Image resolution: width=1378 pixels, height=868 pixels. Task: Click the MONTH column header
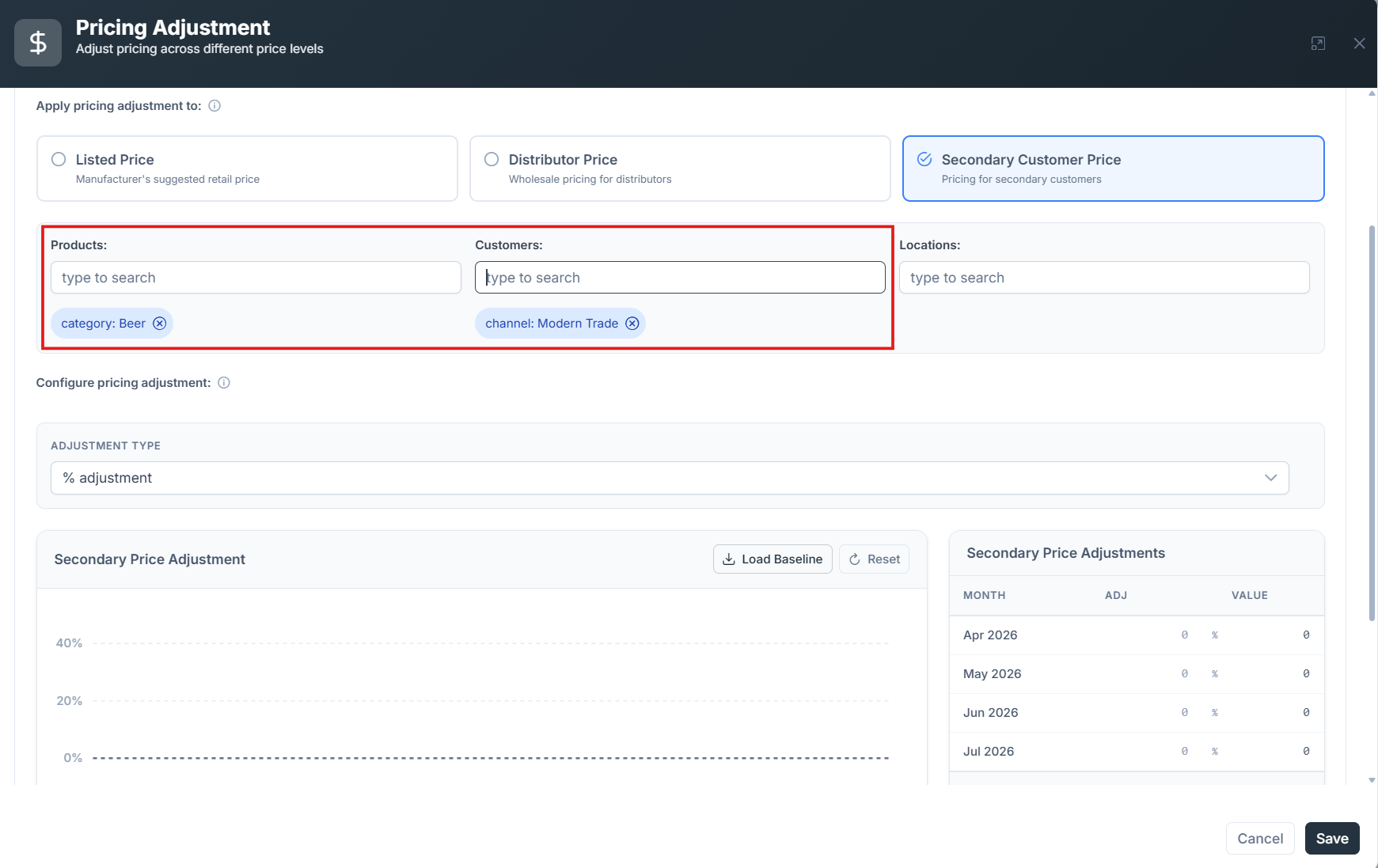click(984, 596)
